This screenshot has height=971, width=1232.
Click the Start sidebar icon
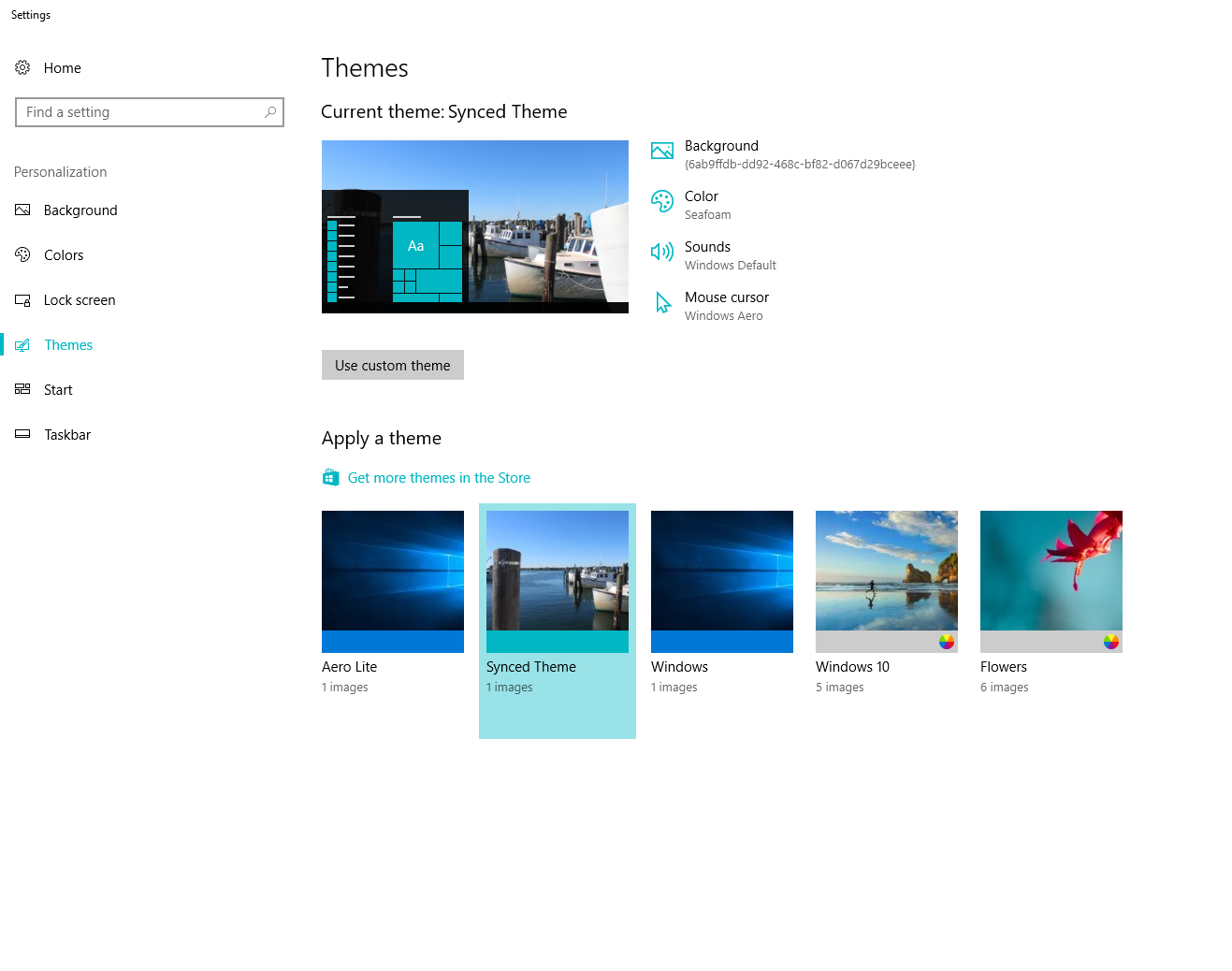(x=22, y=389)
